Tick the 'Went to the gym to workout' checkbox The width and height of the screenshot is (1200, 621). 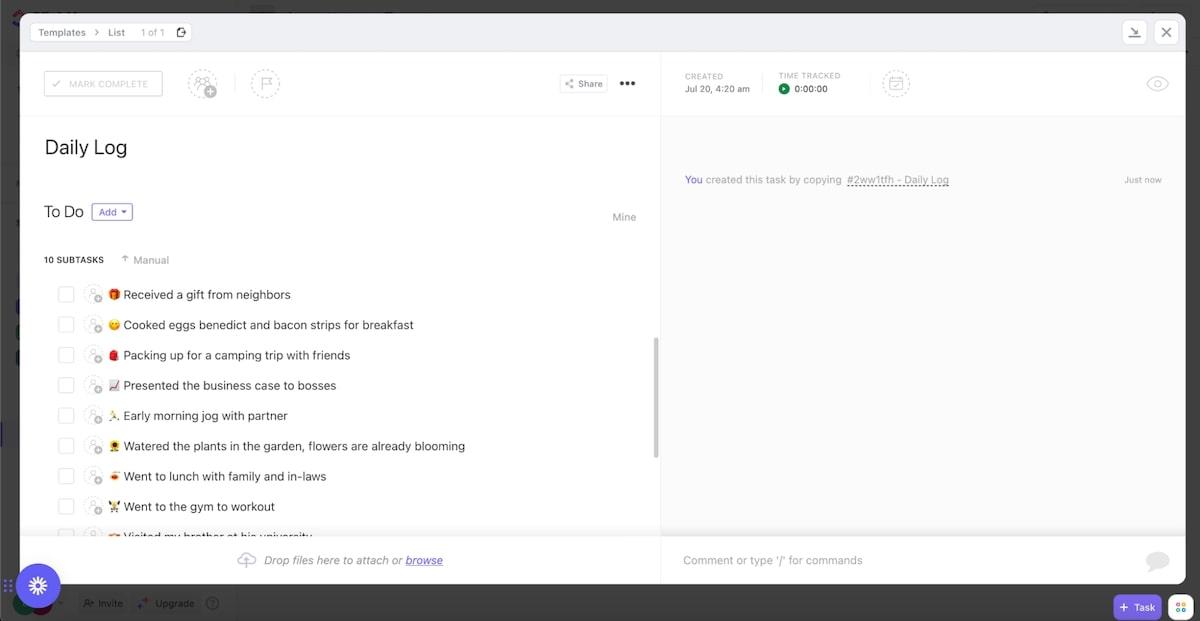pyautogui.click(x=66, y=507)
